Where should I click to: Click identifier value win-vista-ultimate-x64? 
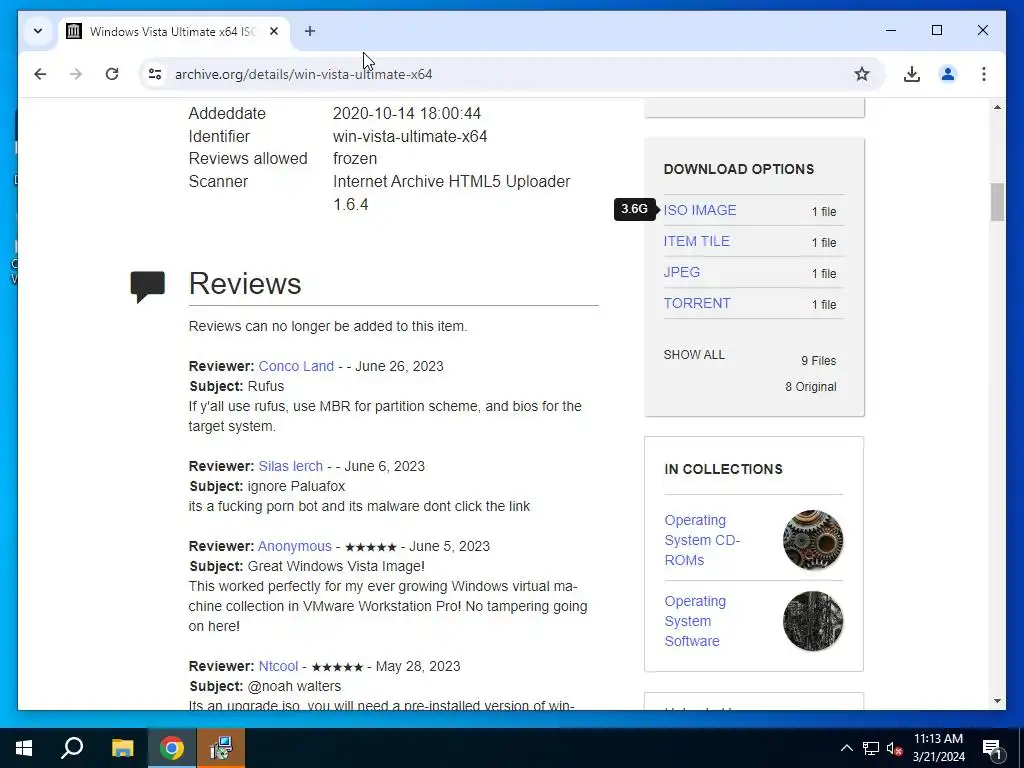(410, 136)
